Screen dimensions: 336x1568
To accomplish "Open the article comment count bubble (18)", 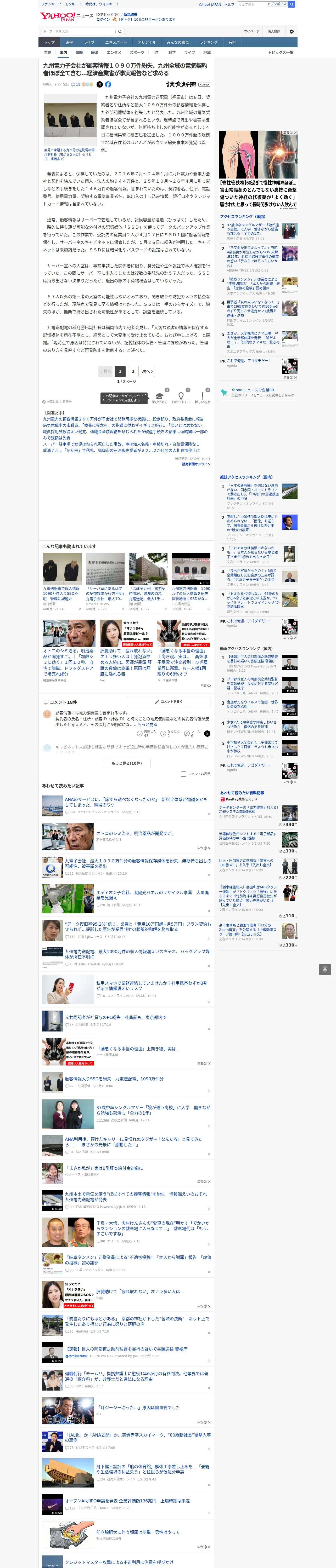I will pyautogui.click(x=76, y=85).
